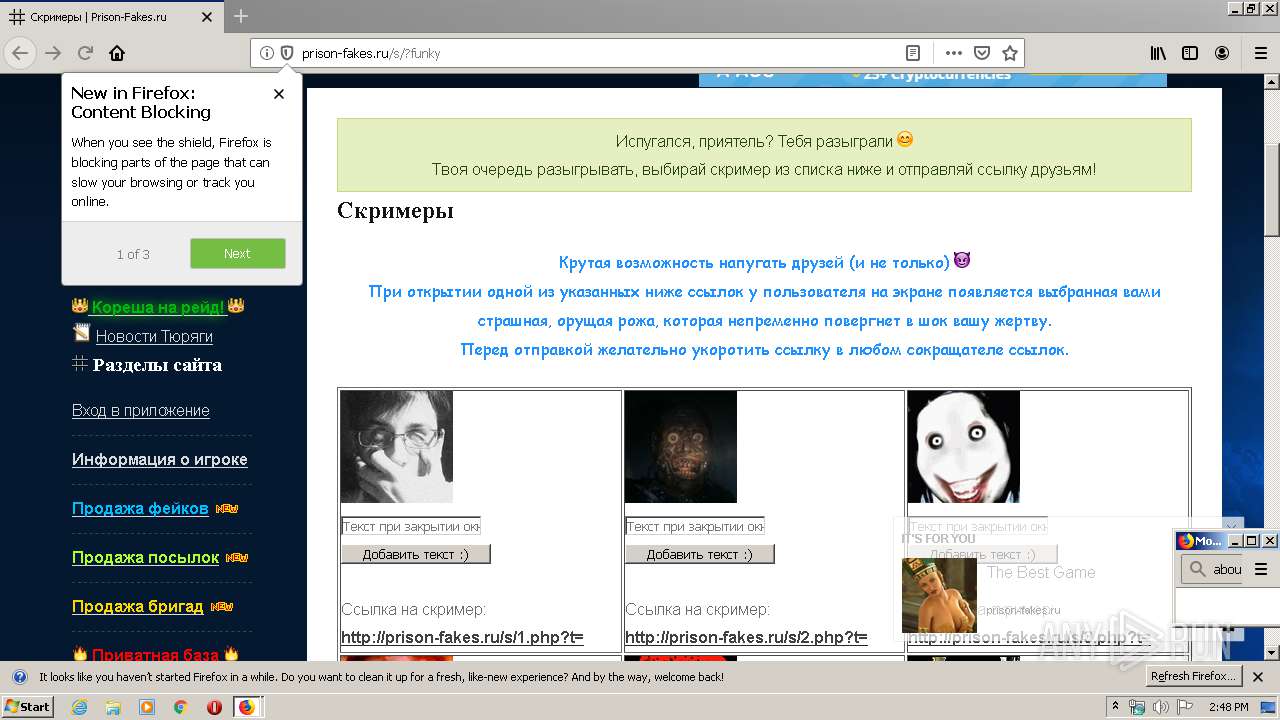
Task: Open Windows Media Player from taskbar
Action: coord(147,707)
